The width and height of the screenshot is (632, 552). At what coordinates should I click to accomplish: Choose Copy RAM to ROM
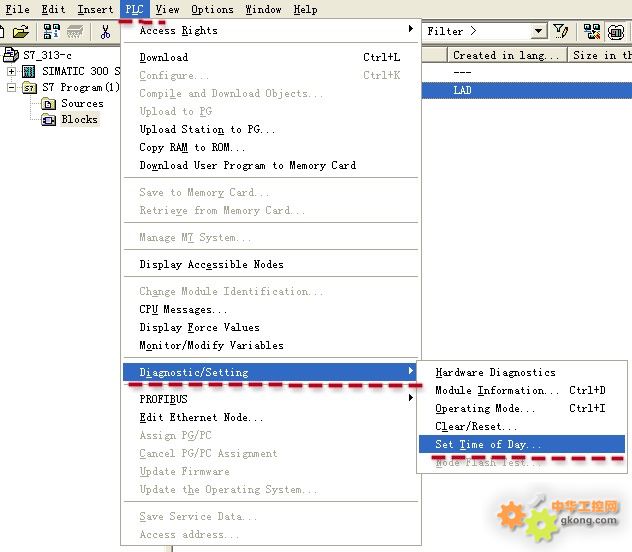[x=271, y=147]
